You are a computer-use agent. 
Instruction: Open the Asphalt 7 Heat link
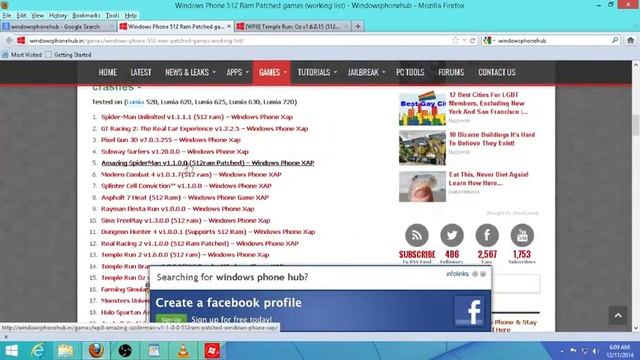[x=185, y=198]
